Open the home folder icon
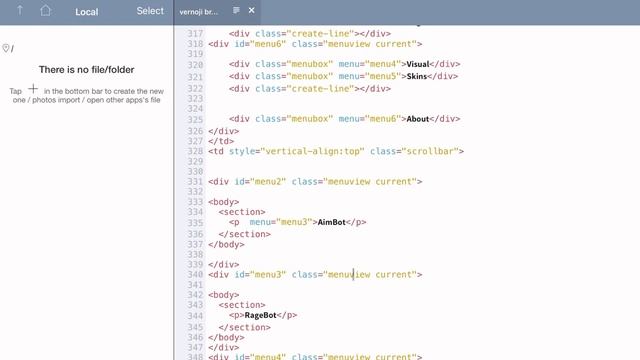640x360 pixels. point(45,10)
